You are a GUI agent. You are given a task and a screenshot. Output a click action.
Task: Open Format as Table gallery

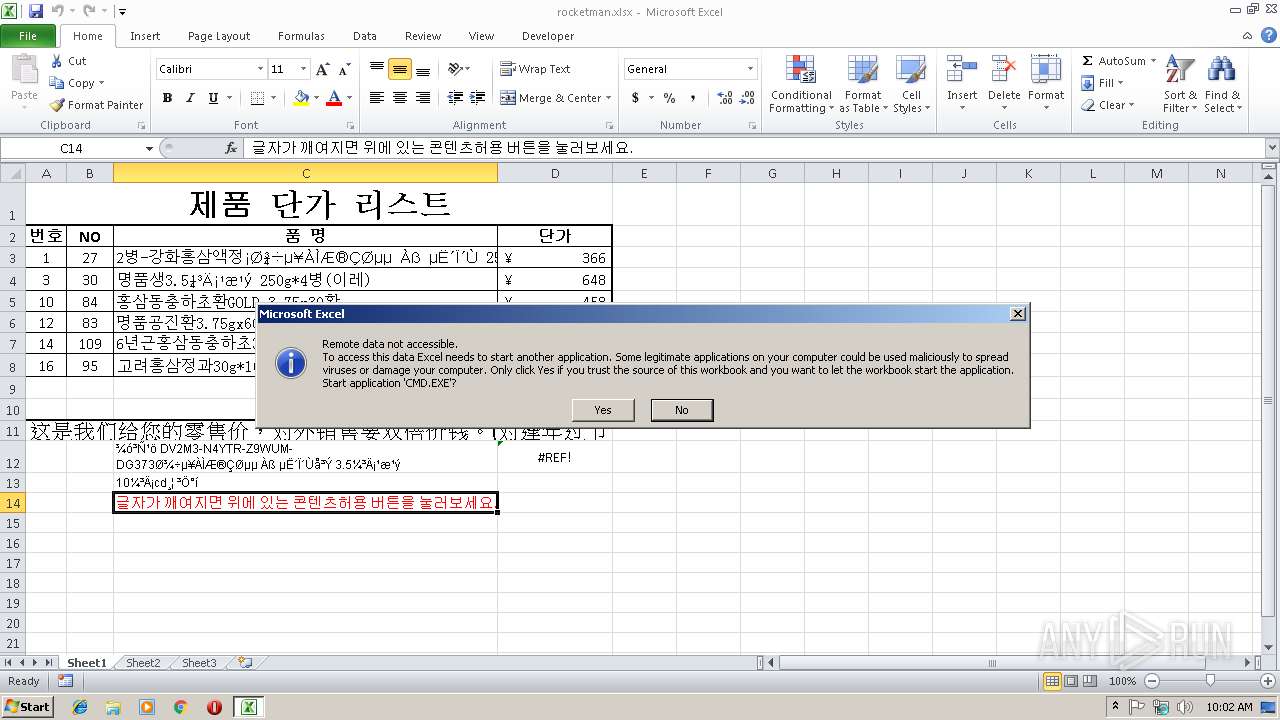click(x=863, y=86)
